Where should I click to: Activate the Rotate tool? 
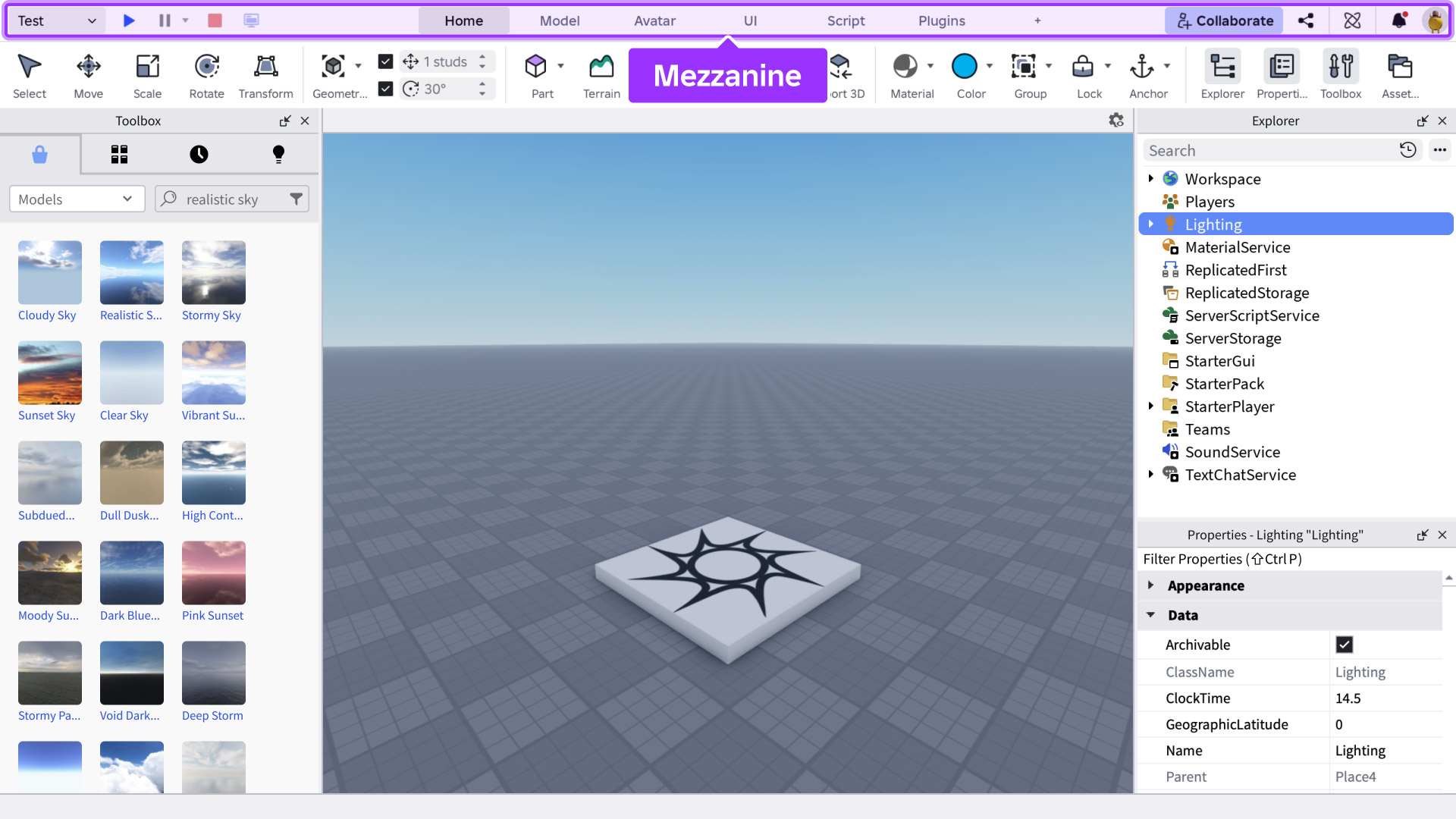click(x=206, y=76)
